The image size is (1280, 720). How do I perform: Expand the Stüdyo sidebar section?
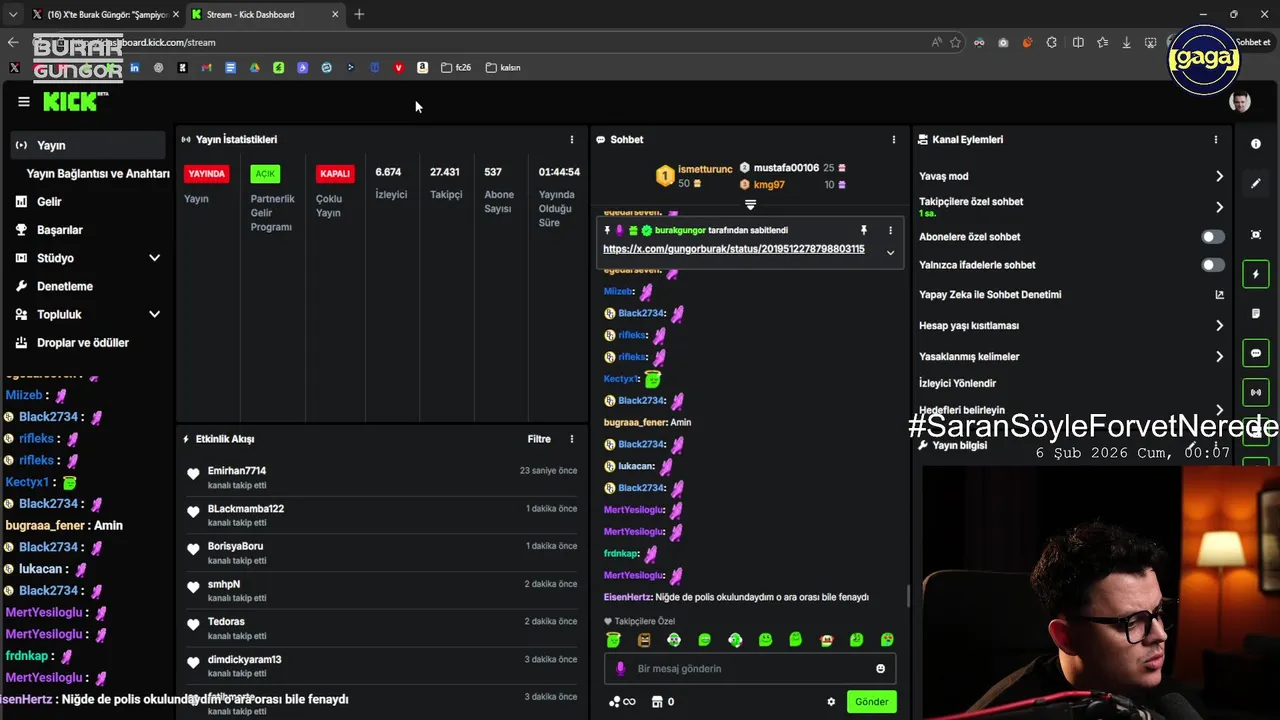[x=154, y=258]
